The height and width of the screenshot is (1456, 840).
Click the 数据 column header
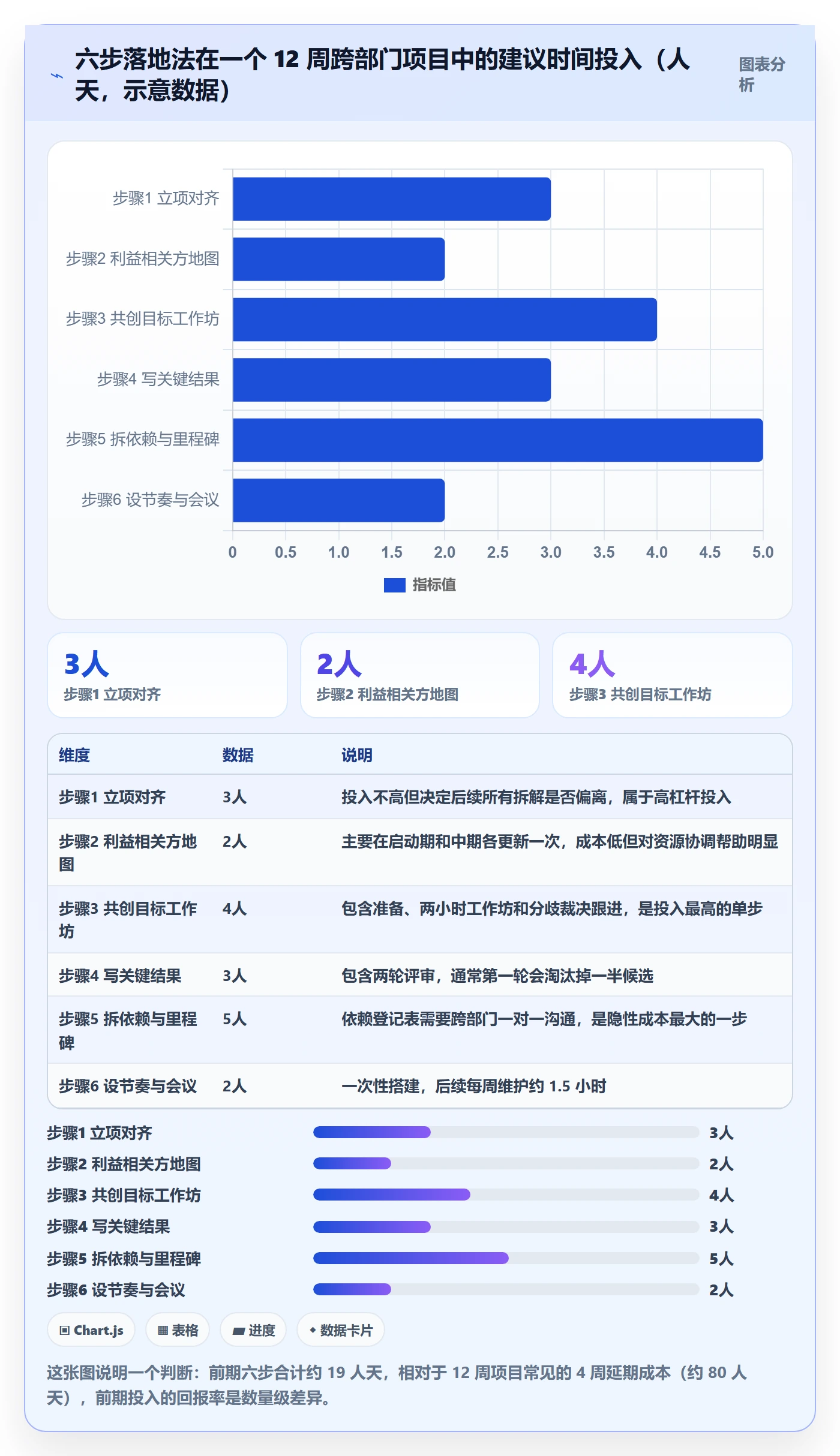tap(238, 755)
